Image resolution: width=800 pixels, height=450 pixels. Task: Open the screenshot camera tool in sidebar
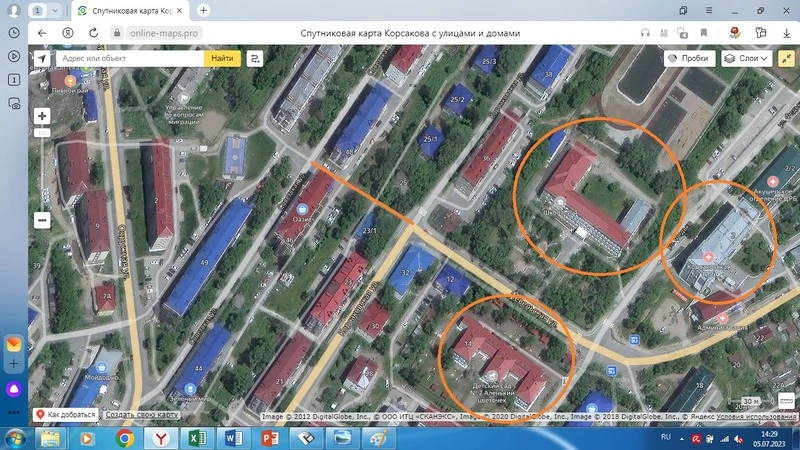14,103
